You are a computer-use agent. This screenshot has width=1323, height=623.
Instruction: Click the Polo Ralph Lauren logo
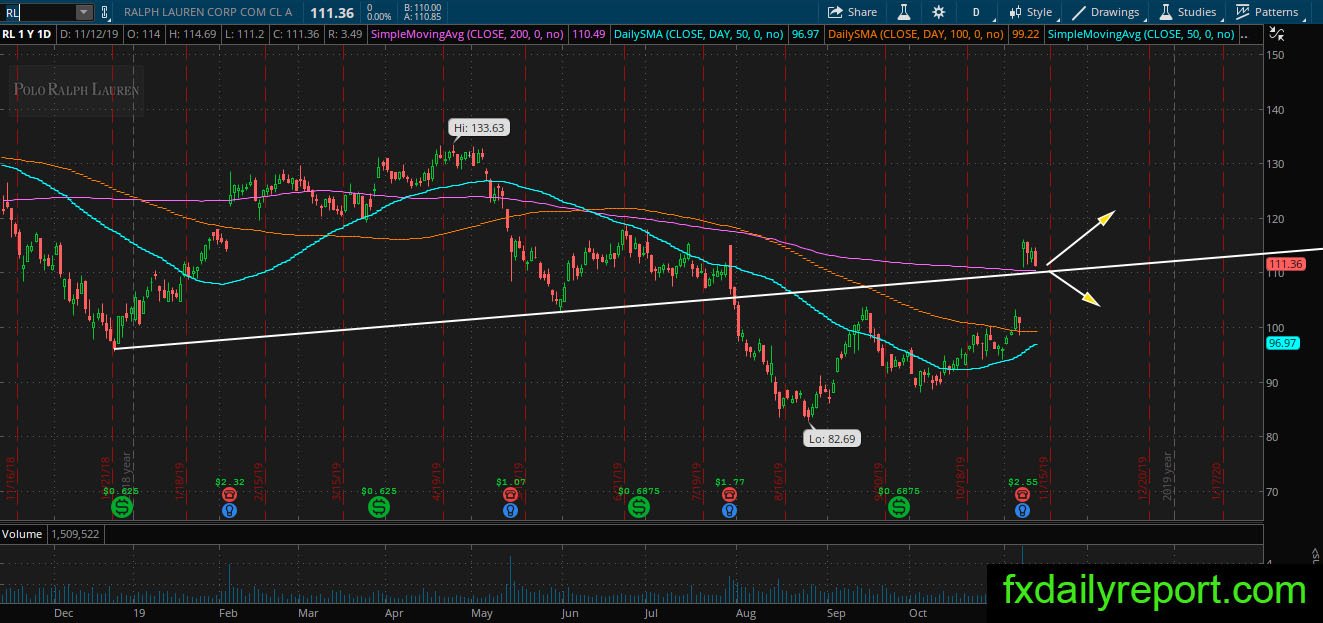[76, 90]
